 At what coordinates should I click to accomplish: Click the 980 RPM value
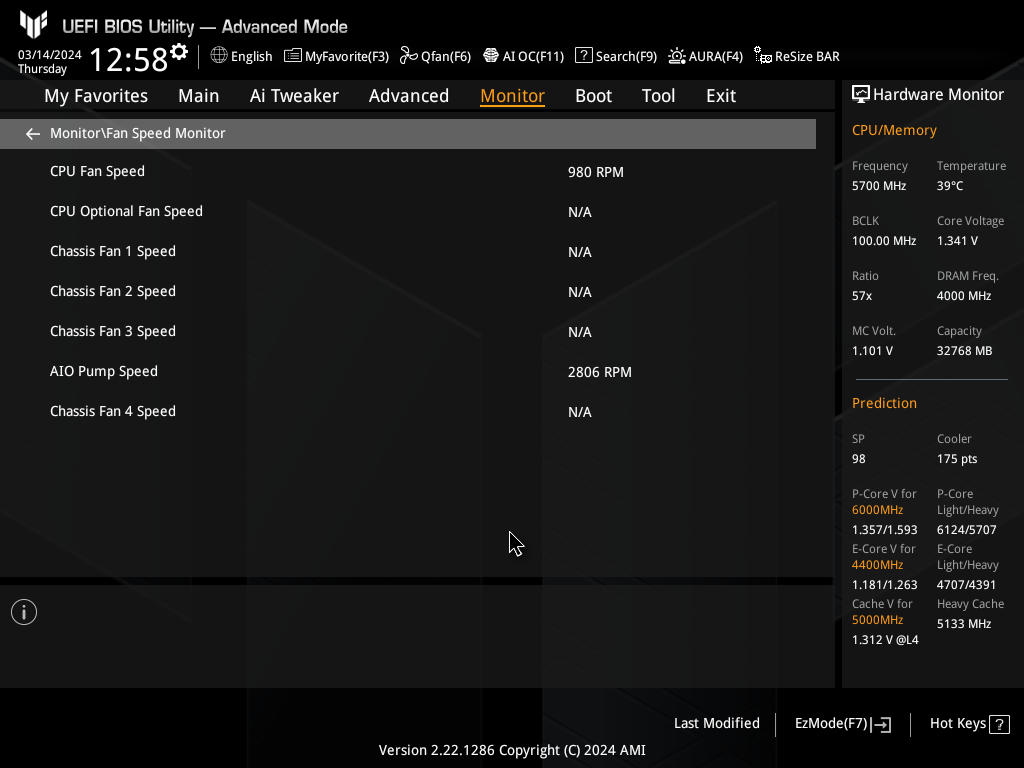(596, 172)
